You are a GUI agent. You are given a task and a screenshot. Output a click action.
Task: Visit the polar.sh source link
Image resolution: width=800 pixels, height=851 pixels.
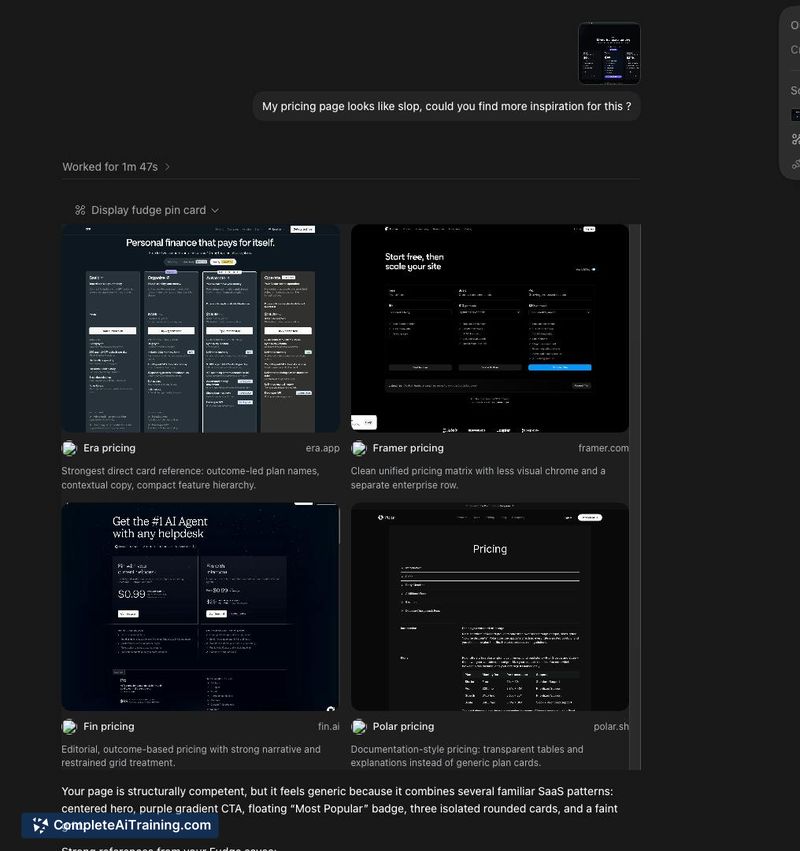(x=611, y=727)
